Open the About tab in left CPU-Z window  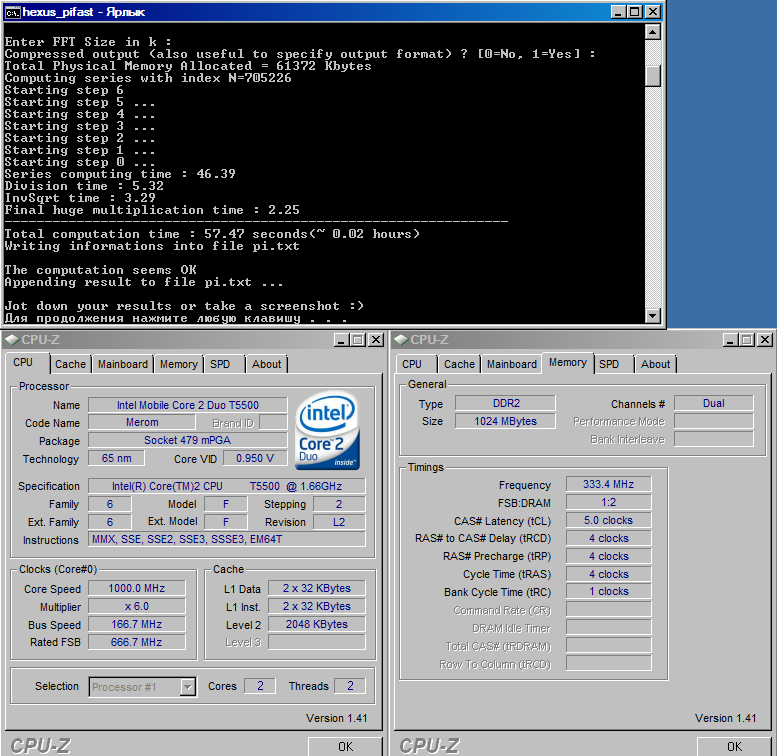(x=267, y=364)
